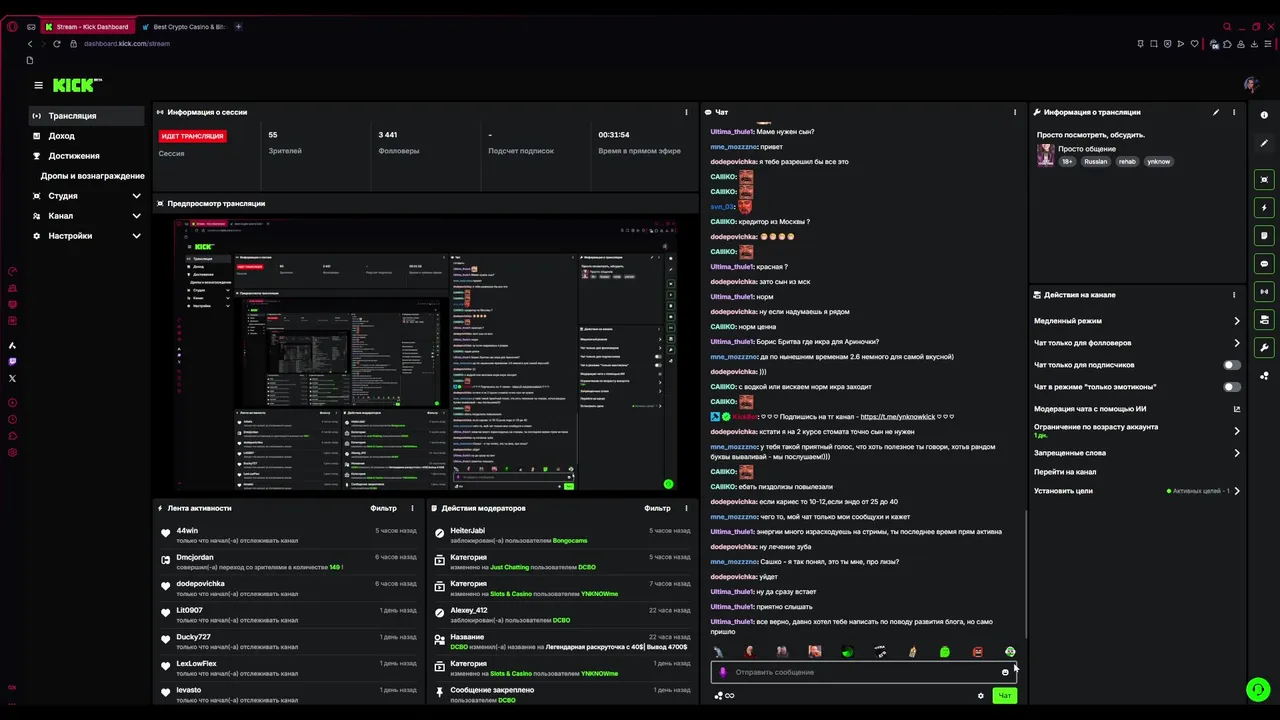Open Установить цели chevron
This screenshot has width=1280, height=720.
tap(1237, 491)
